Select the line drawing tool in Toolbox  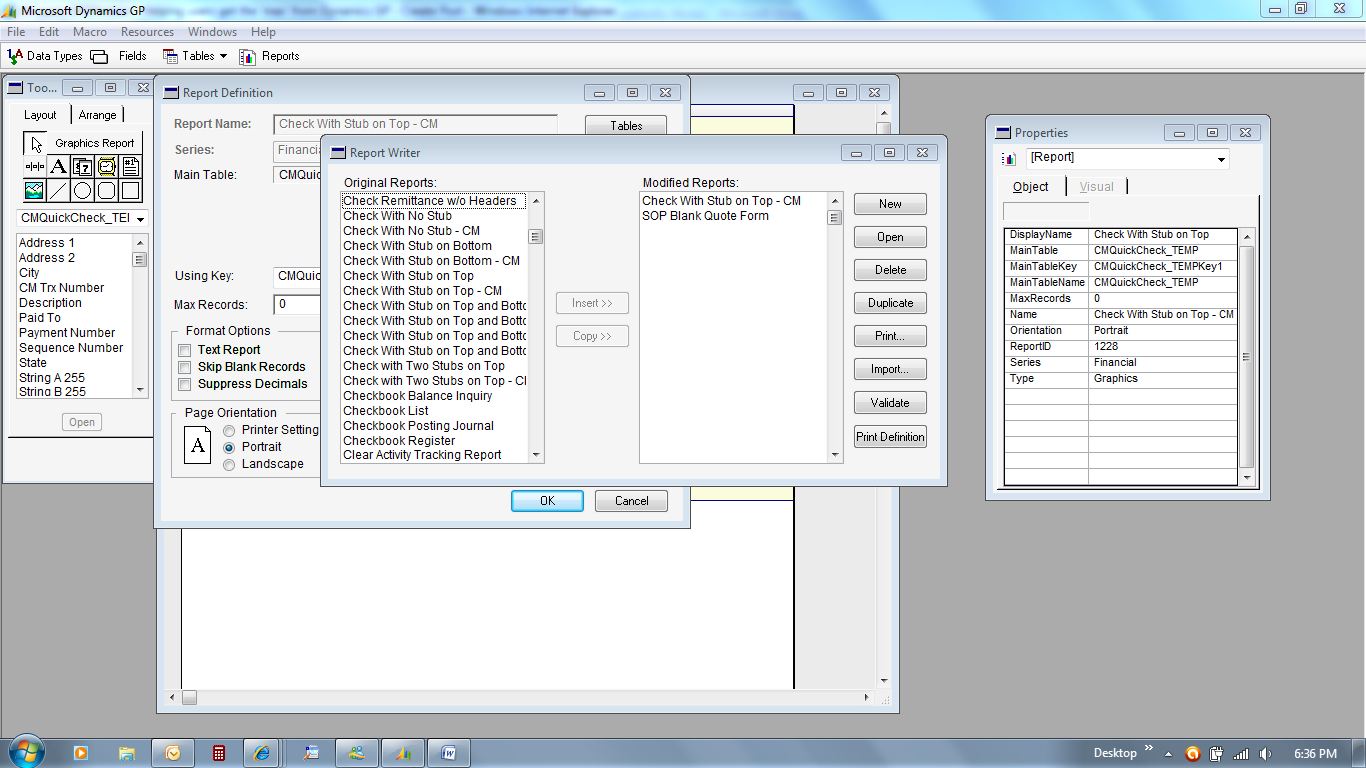59,190
